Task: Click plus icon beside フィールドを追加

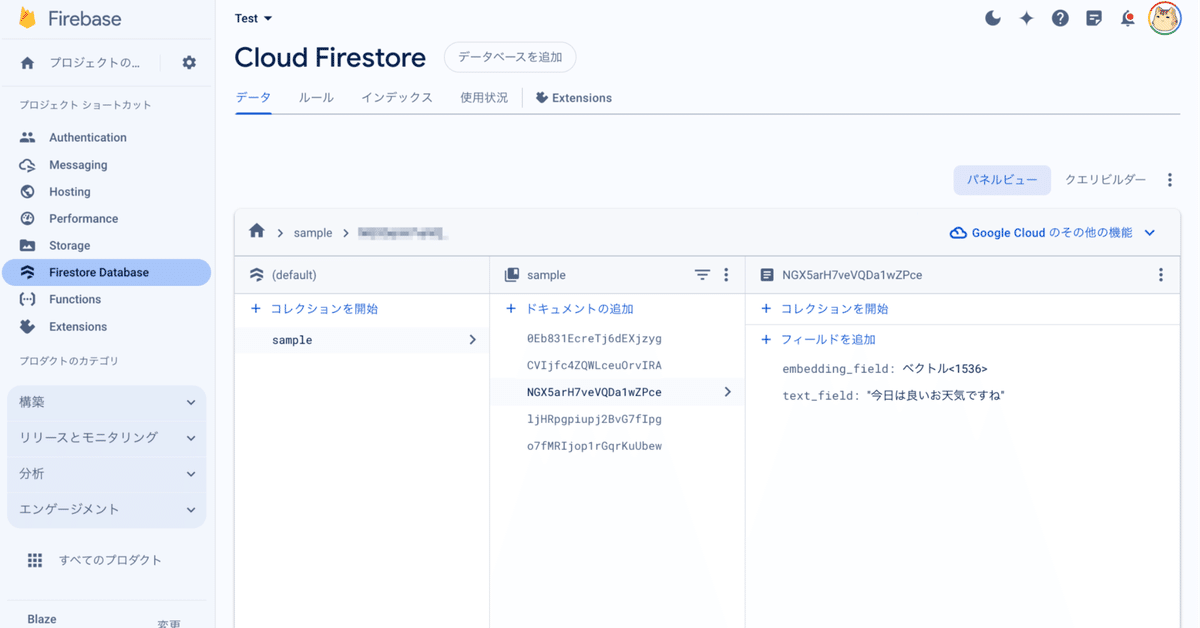Action: pyautogui.click(x=766, y=340)
